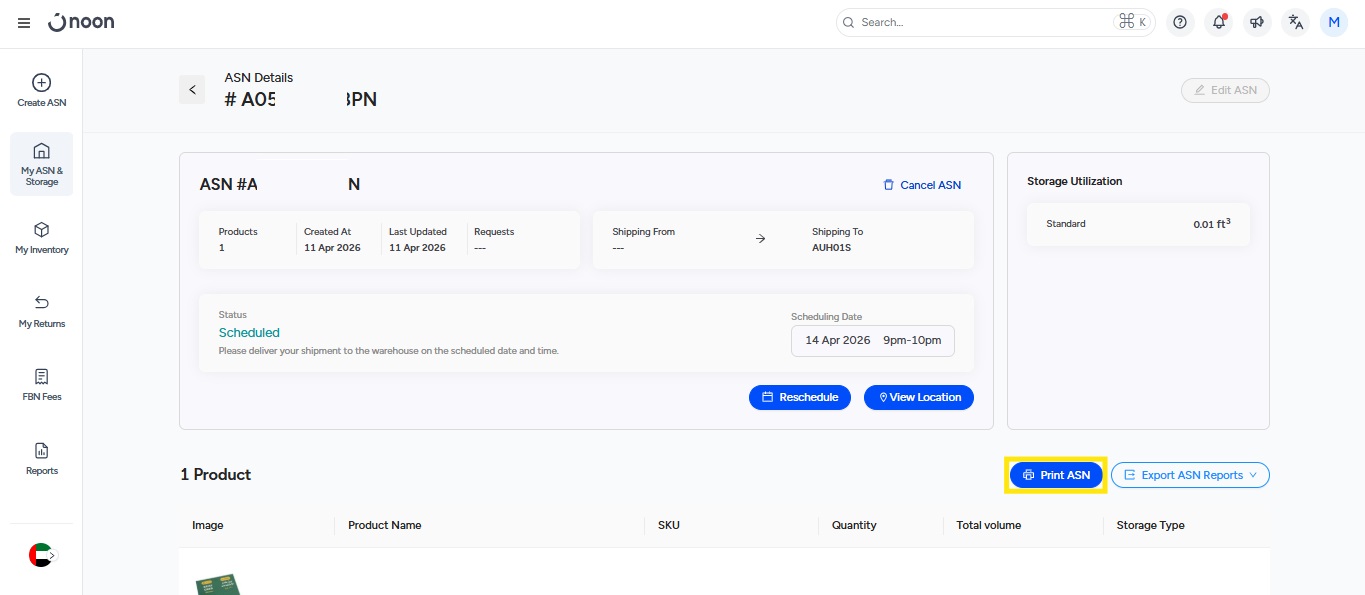Click the noon logo
The image size is (1365, 595).
coord(81,22)
